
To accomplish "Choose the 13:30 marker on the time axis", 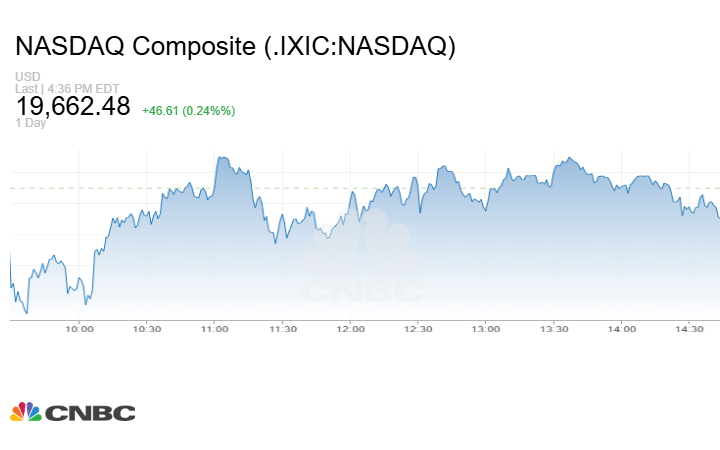I will coord(554,329).
